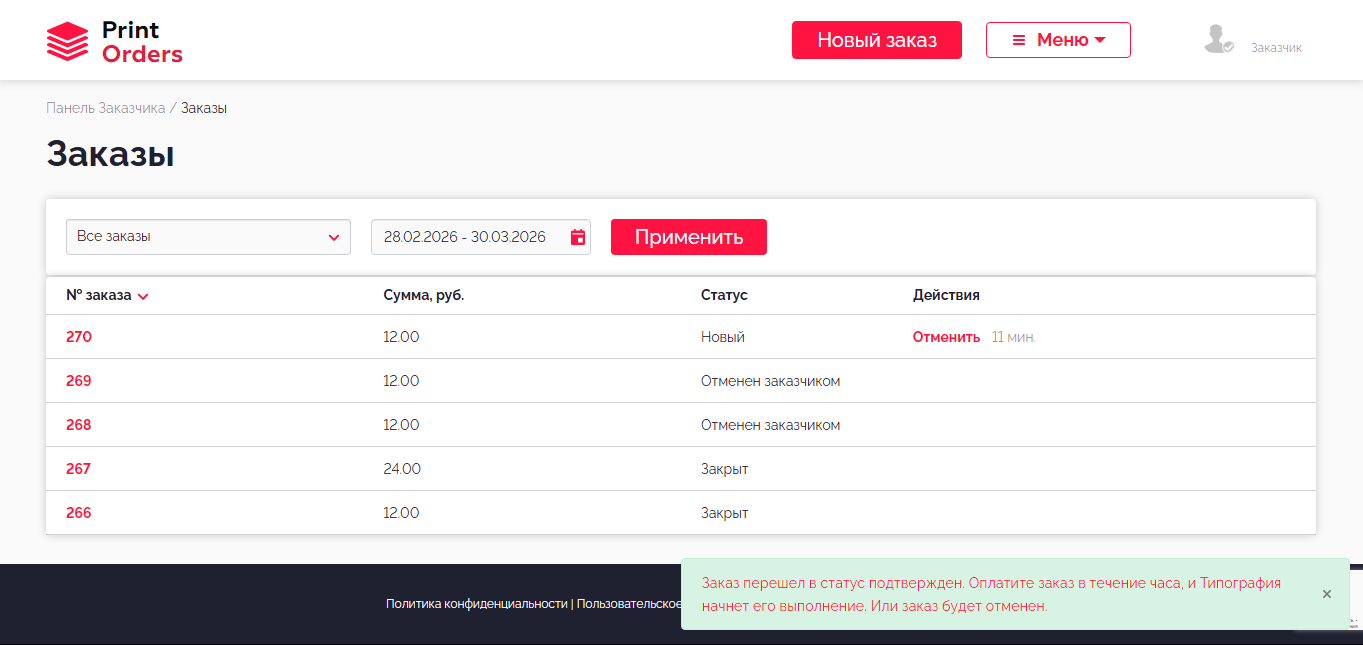Close the green notification message

pyautogui.click(x=1326, y=594)
